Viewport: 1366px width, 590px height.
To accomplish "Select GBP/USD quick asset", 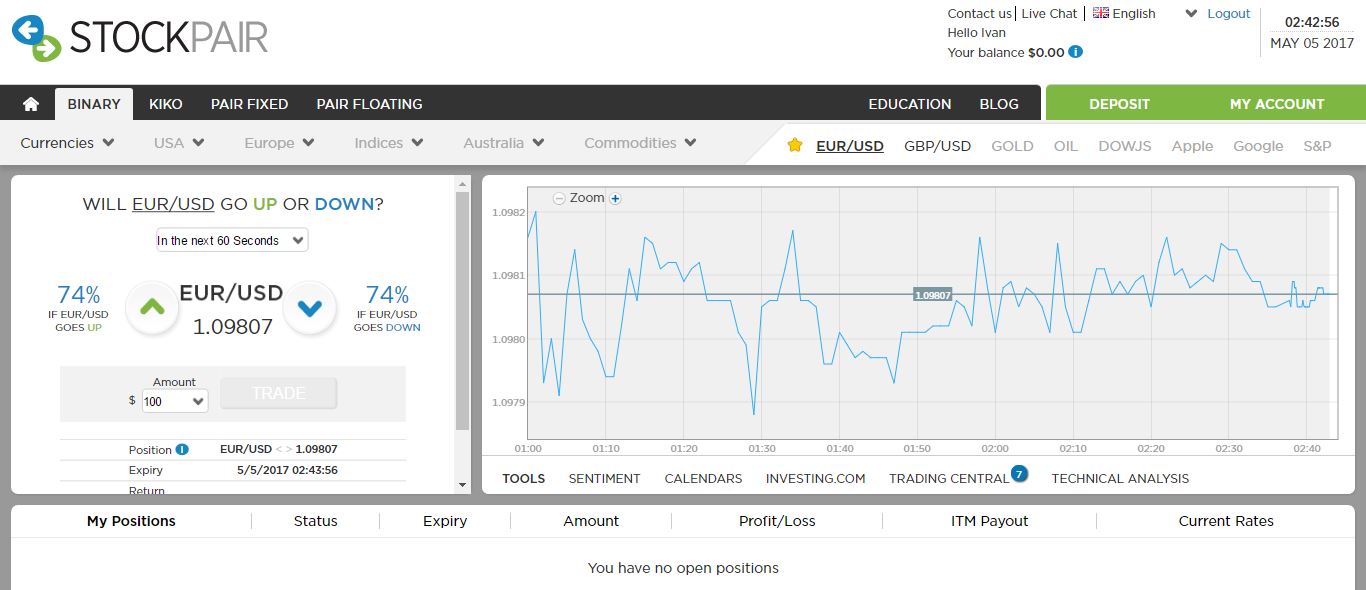I will 937,146.
